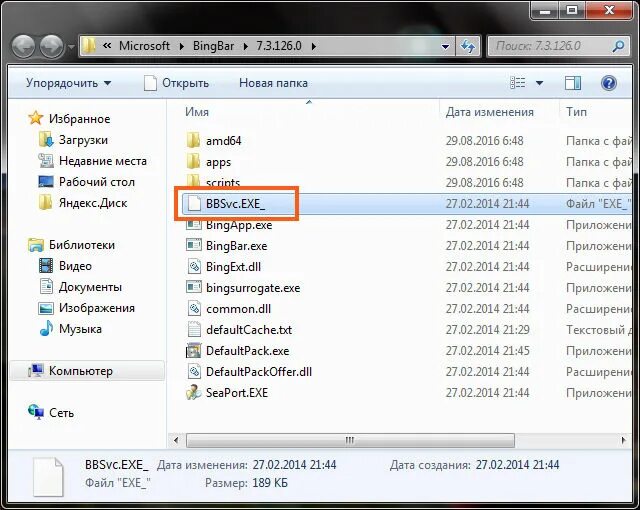Image resolution: width=640 pixels, height=510 pixels.
Task: Select the BBSvc.EXE_ file icon
Action: (x=194, y=204)
